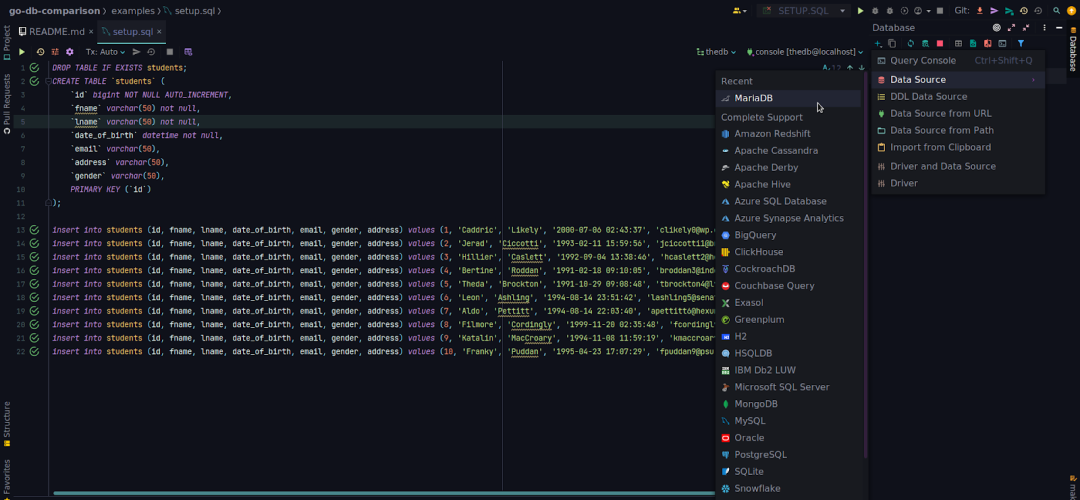Click the Run with Coverage icon in the main toolbar
1080x500 pixels.
point(904,11)
